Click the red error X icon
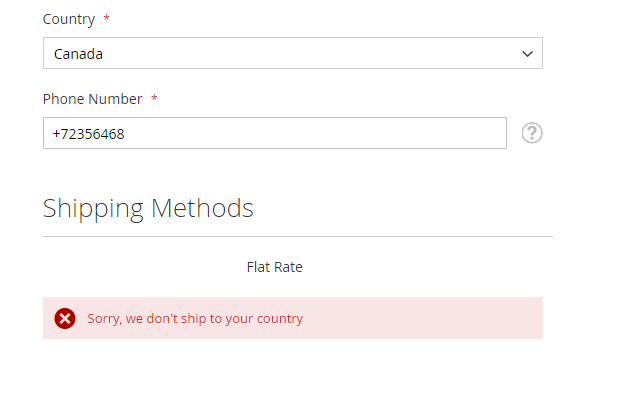 (x=65, y=319)
